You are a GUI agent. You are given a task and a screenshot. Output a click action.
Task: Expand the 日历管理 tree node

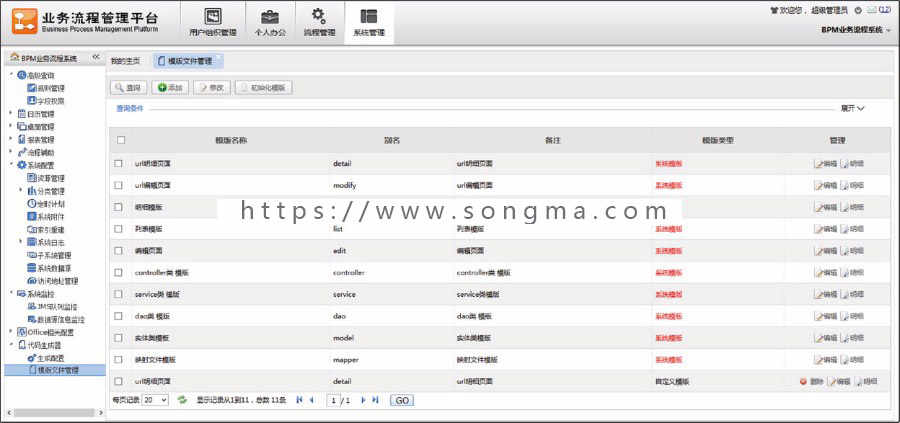point(10,113)
